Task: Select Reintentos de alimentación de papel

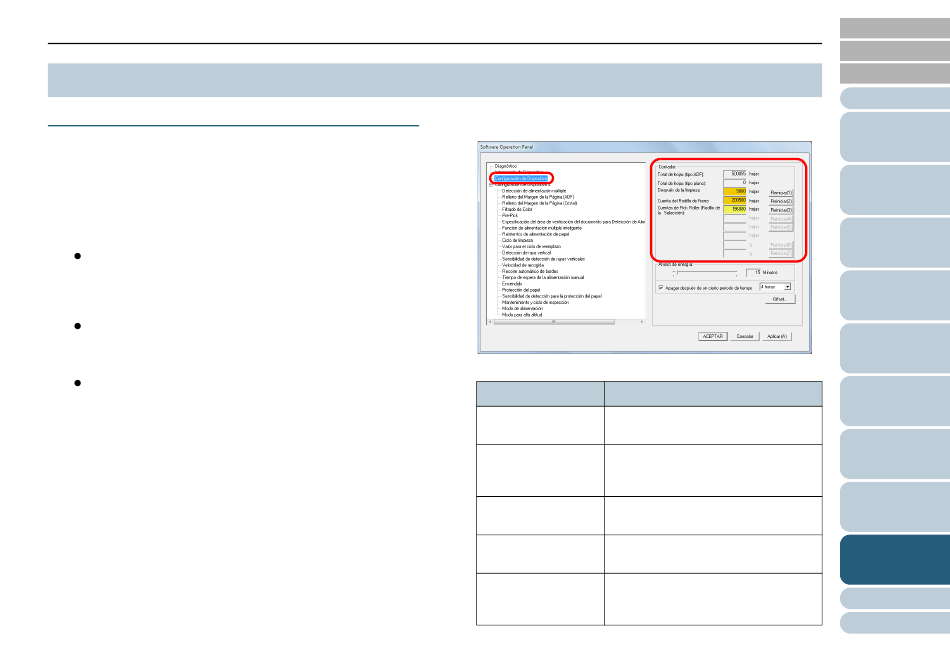Action: 535,234
